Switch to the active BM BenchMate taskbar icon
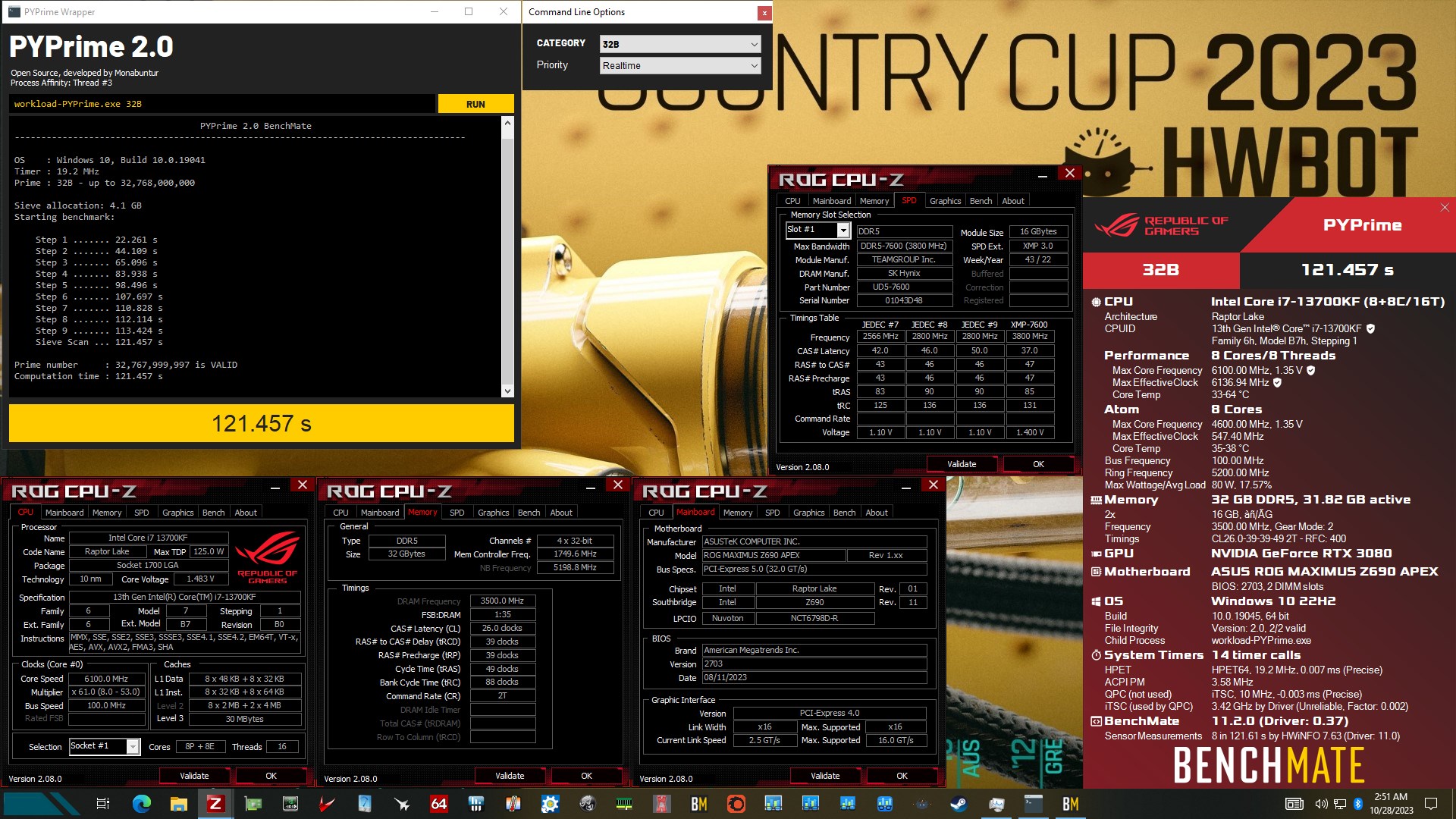Image resolution: width=1456 pixels, height=819 pixels. (x=1070, y=804)
